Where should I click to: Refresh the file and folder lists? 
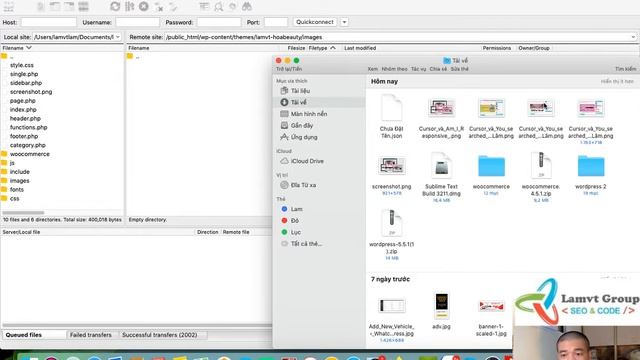(115, 7)
